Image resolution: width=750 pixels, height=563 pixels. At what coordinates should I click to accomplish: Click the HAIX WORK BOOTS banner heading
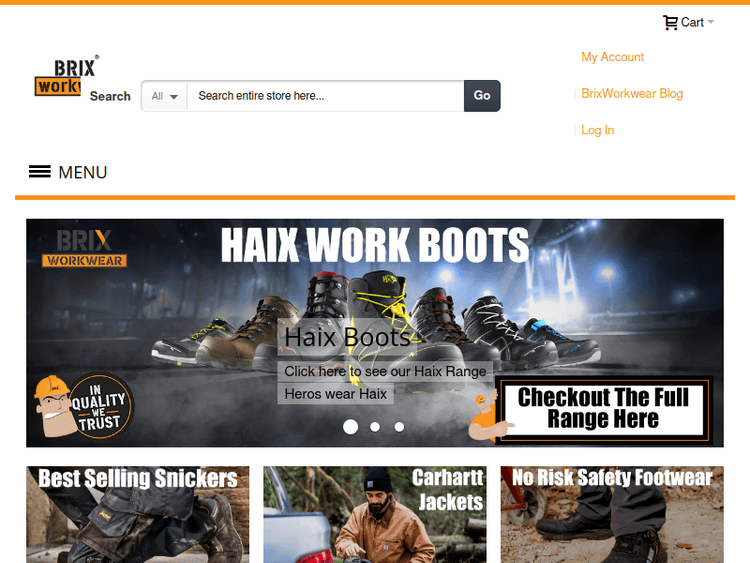375,245
